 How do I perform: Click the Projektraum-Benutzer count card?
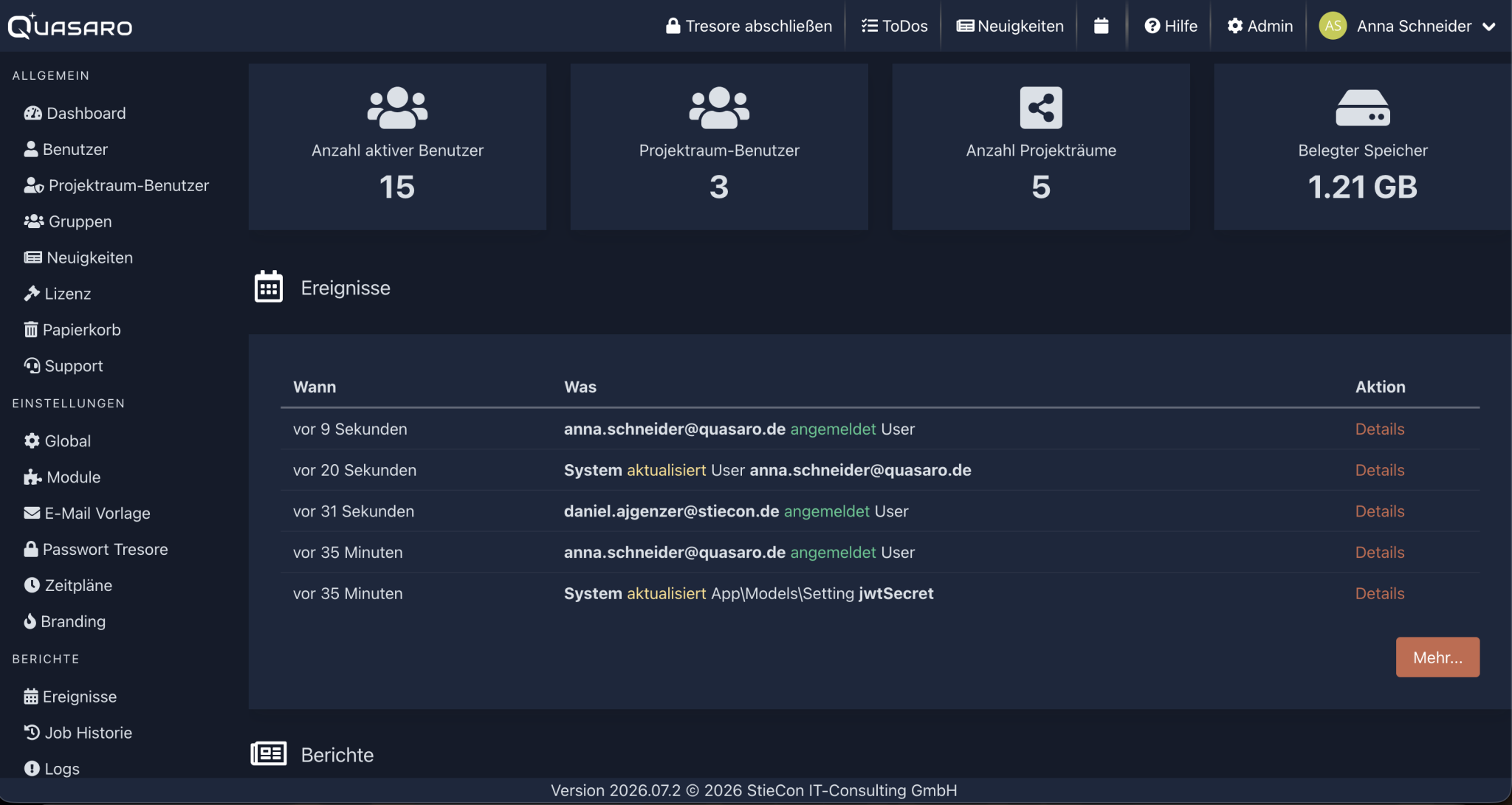pyautogui.click(x=719, y=147)
